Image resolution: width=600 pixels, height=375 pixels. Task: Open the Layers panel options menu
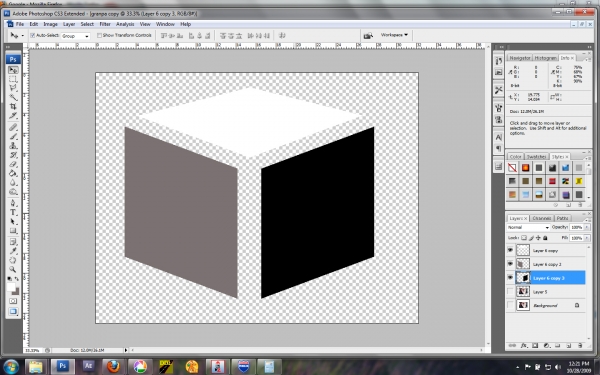click(587, 220)
